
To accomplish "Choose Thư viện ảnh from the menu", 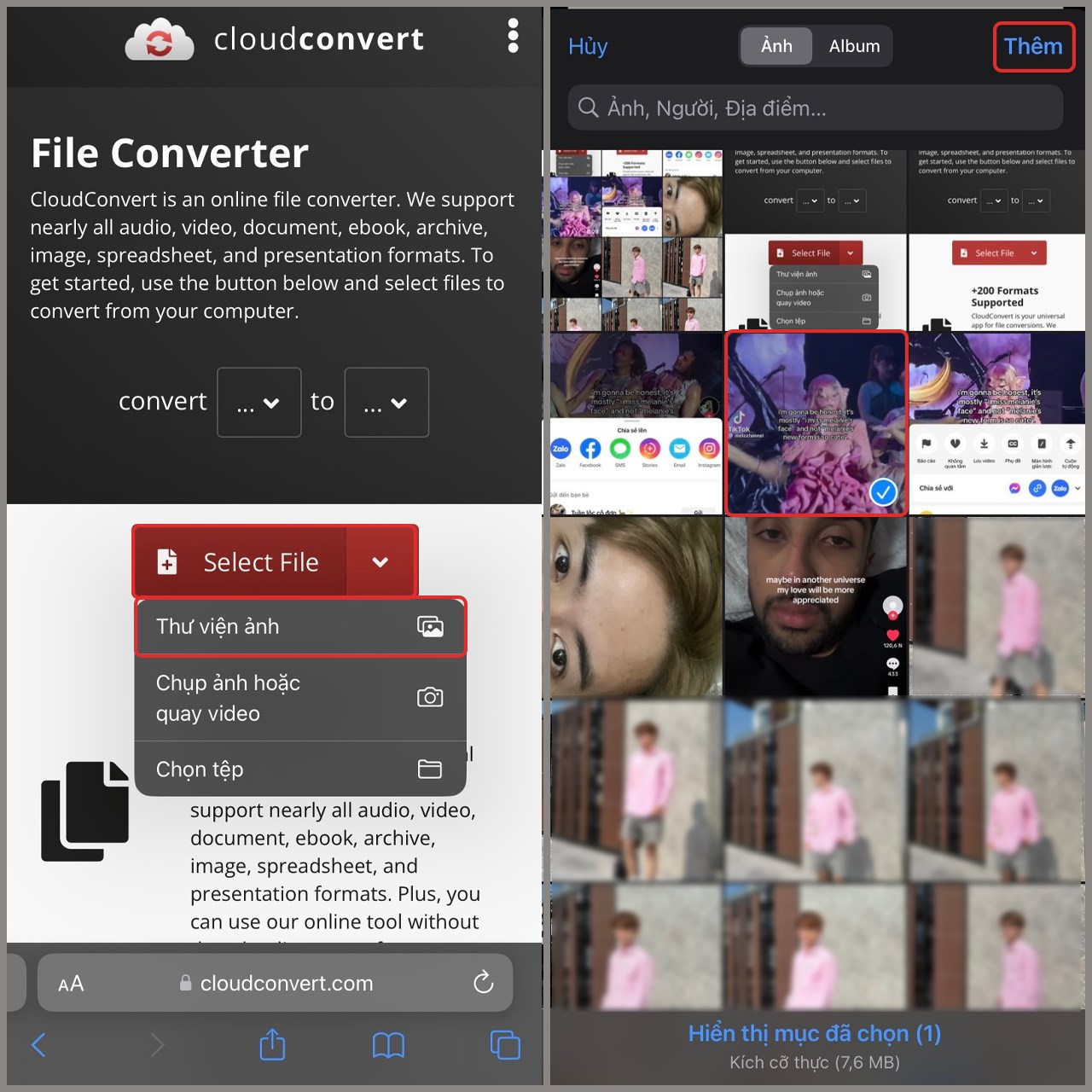I will tap(300, 627).
